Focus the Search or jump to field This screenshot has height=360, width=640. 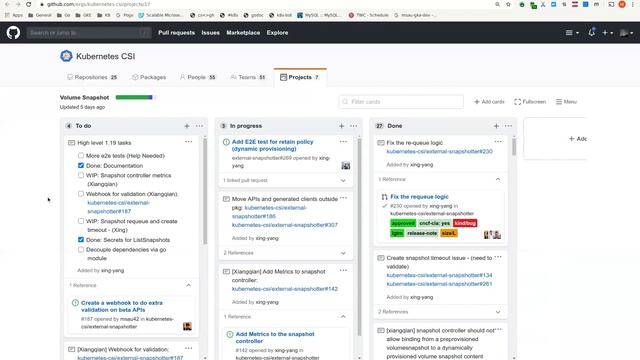(89, 33)
